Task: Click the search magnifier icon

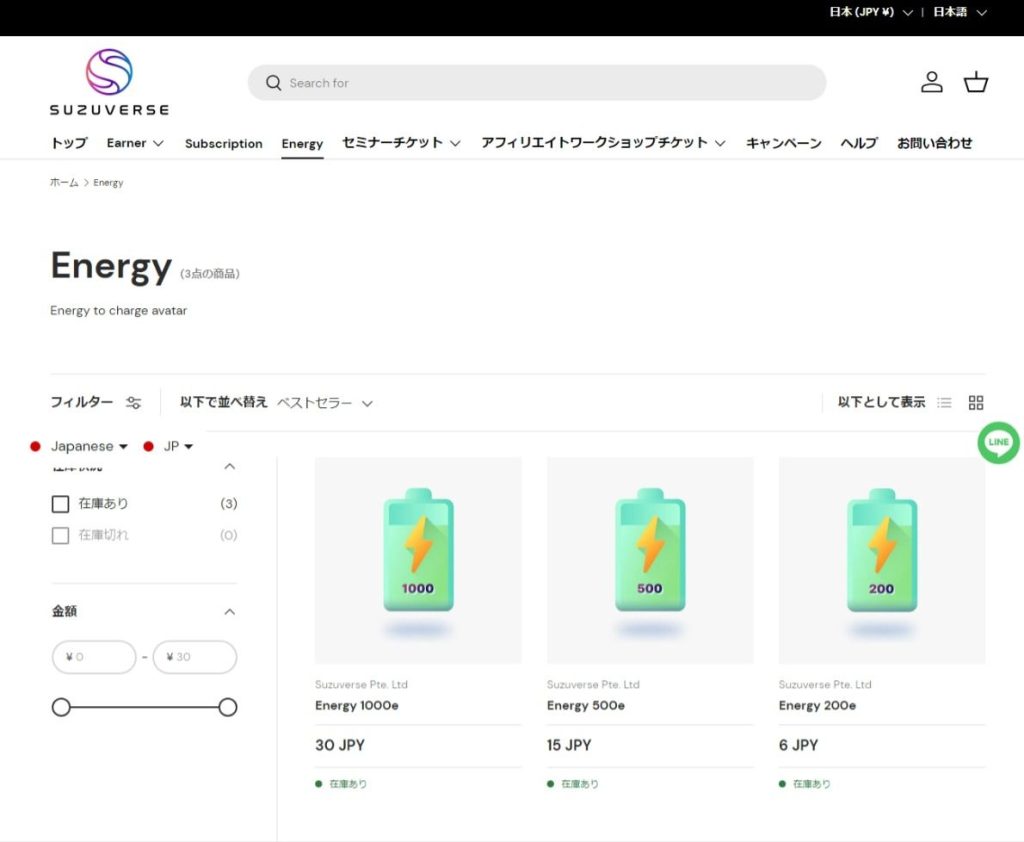Action: 273,83
